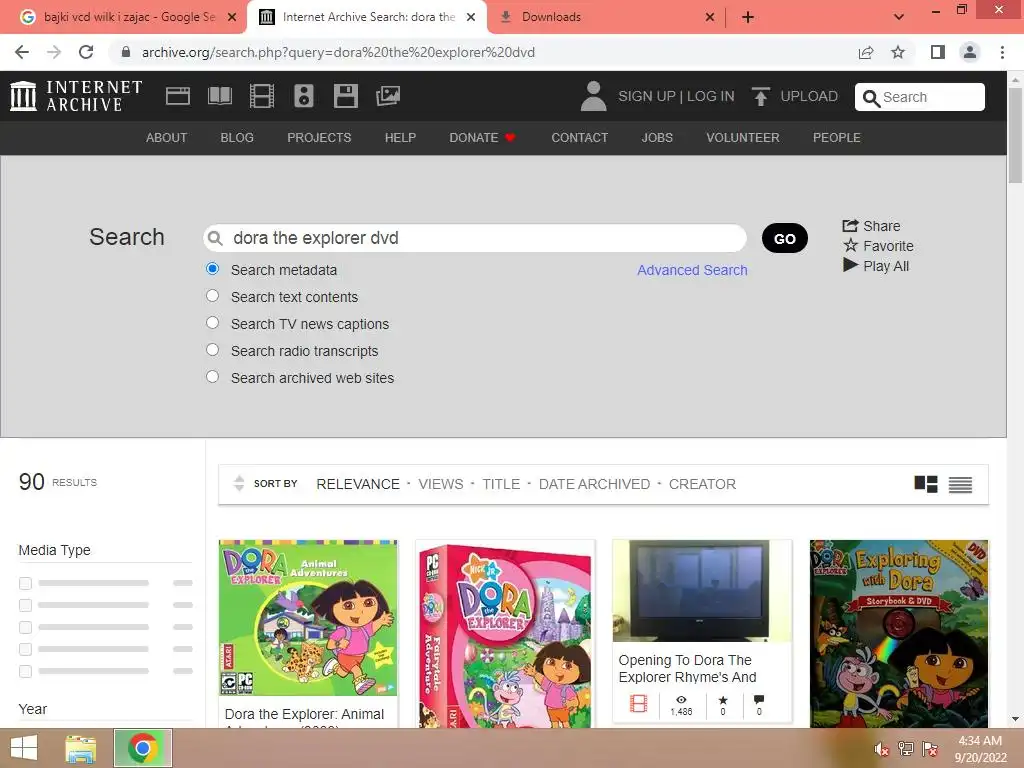Toggle sort direction arrows beside Sort By
This screenshot has height=768, width=1024.
pos(239,483)
